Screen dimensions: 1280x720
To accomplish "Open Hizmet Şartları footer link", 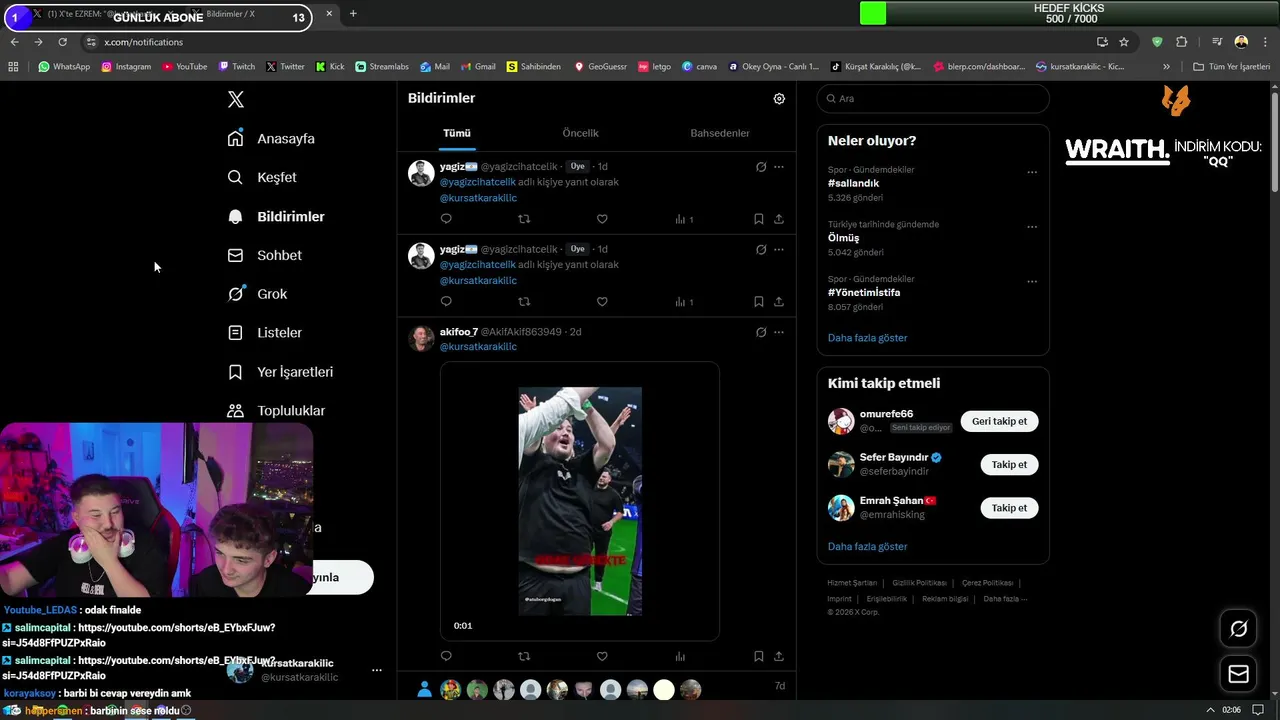I will point(852,583).
